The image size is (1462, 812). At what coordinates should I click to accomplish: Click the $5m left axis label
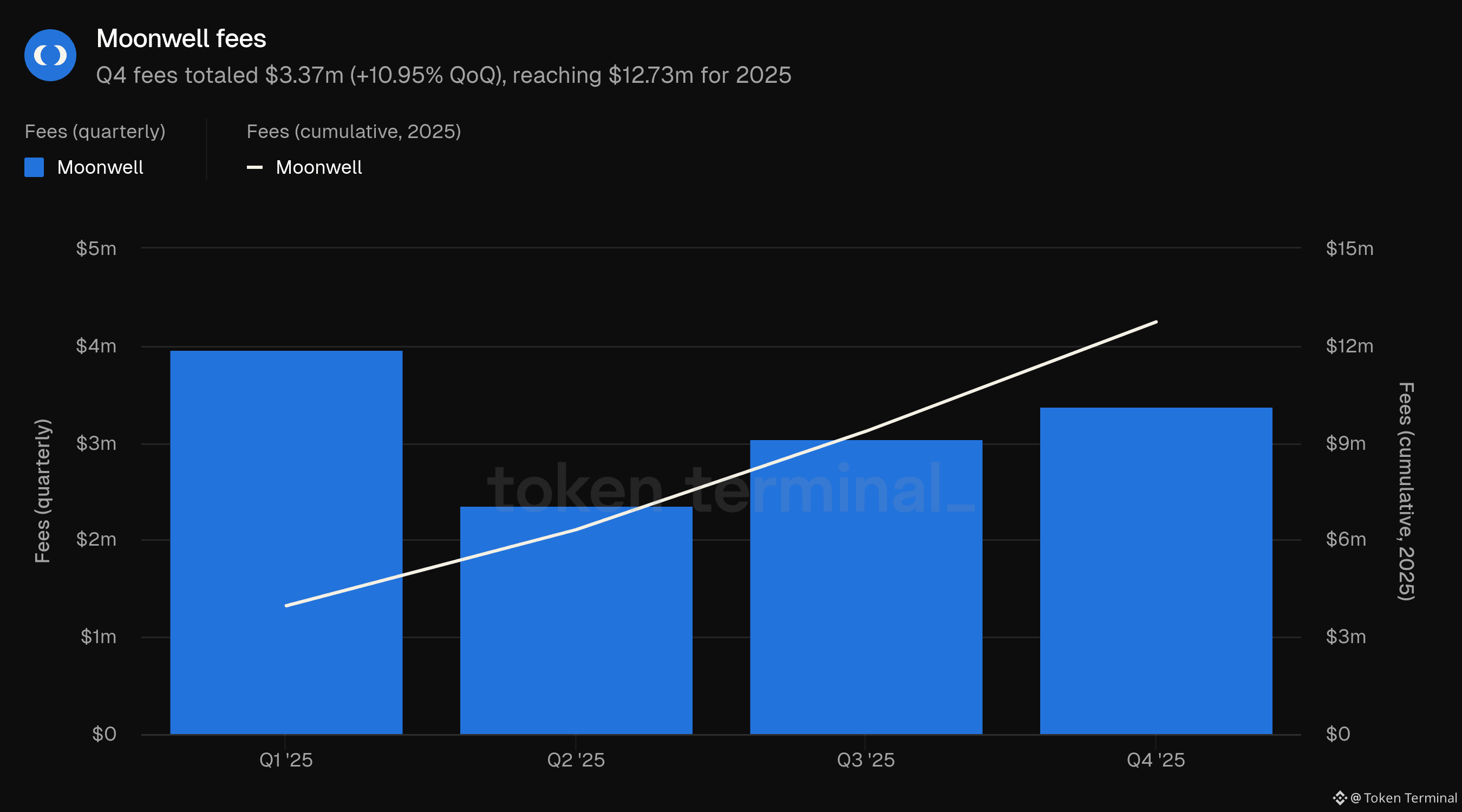click(96, 248)
